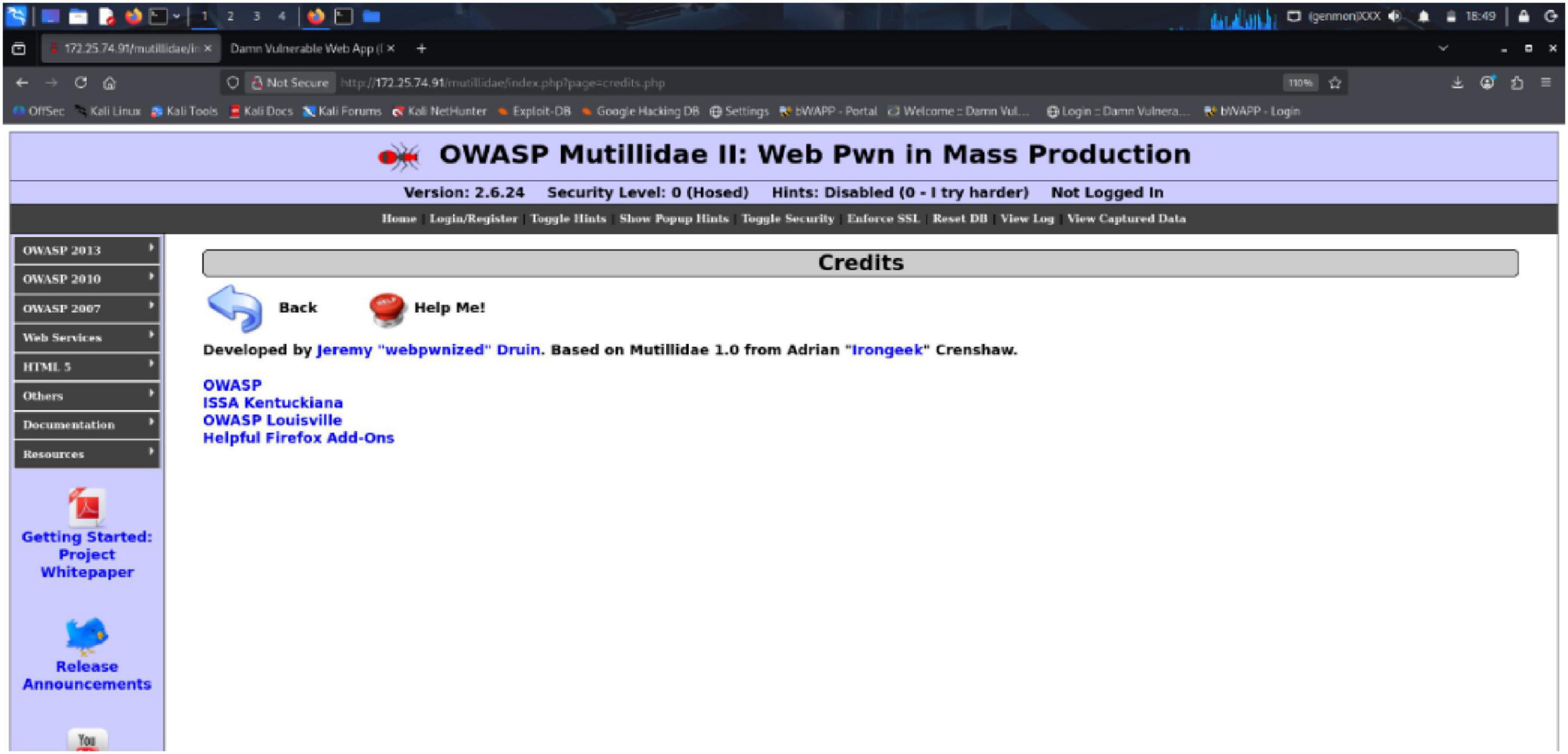This screenshot has width=1568, height=754.
Task: Open the Firefox extensions icon
Action: (x=1517, y=83)
